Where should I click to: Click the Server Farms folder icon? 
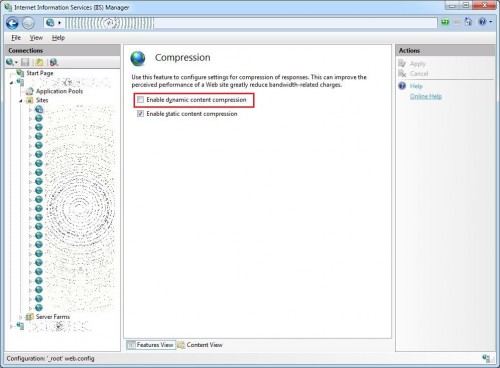[x=30, y=317]
